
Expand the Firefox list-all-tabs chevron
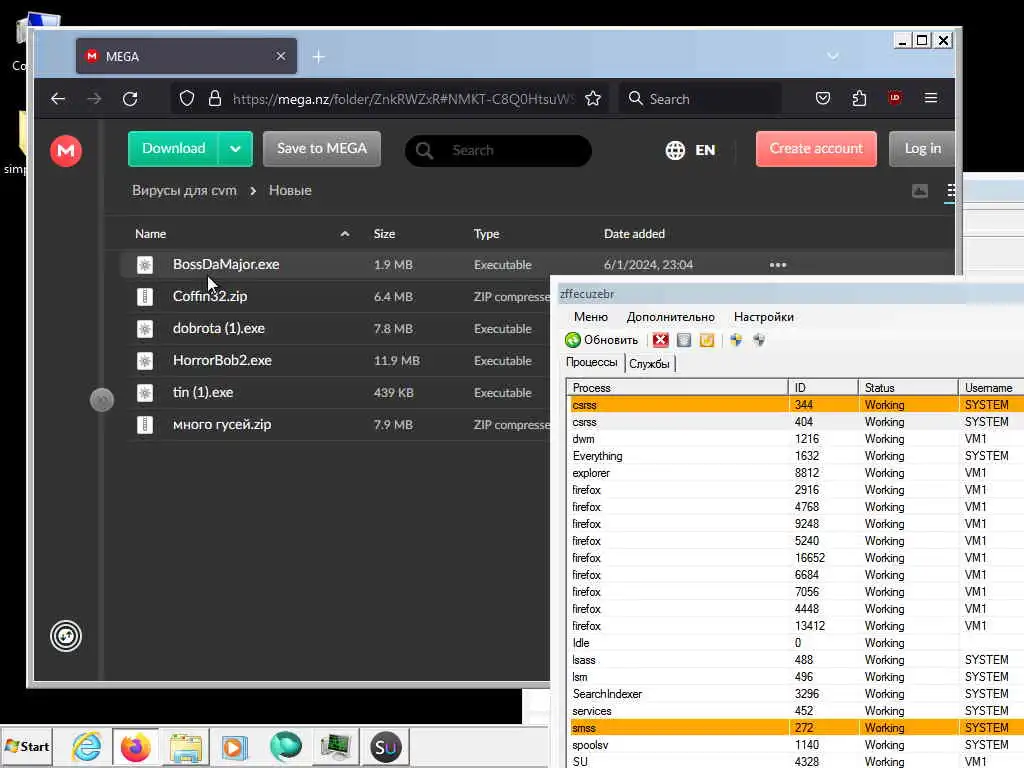pos(833,56)
